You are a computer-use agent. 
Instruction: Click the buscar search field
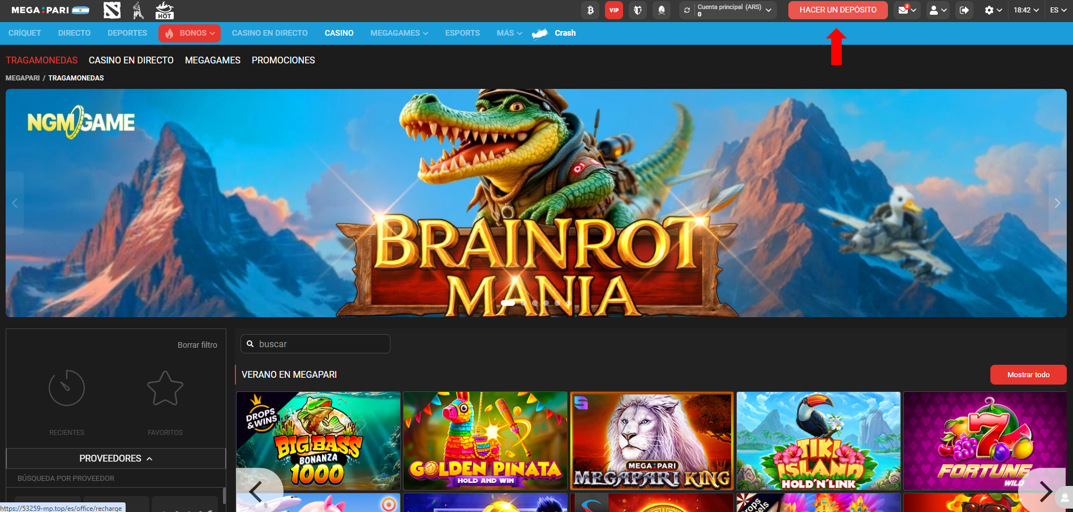pos(315,344)
